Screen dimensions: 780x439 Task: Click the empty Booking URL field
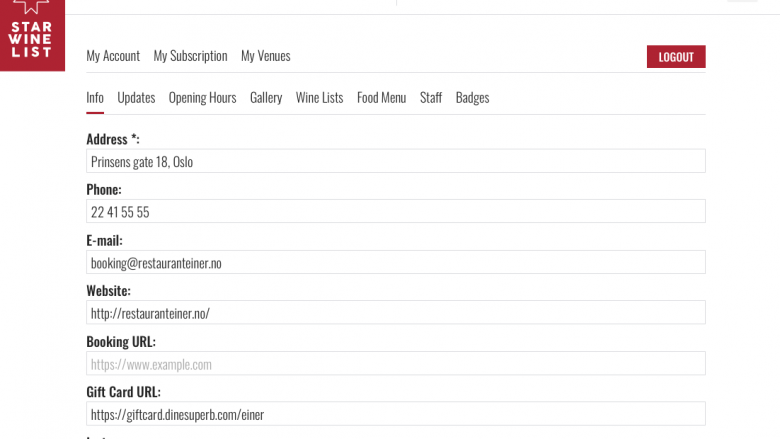pos(395,363)
